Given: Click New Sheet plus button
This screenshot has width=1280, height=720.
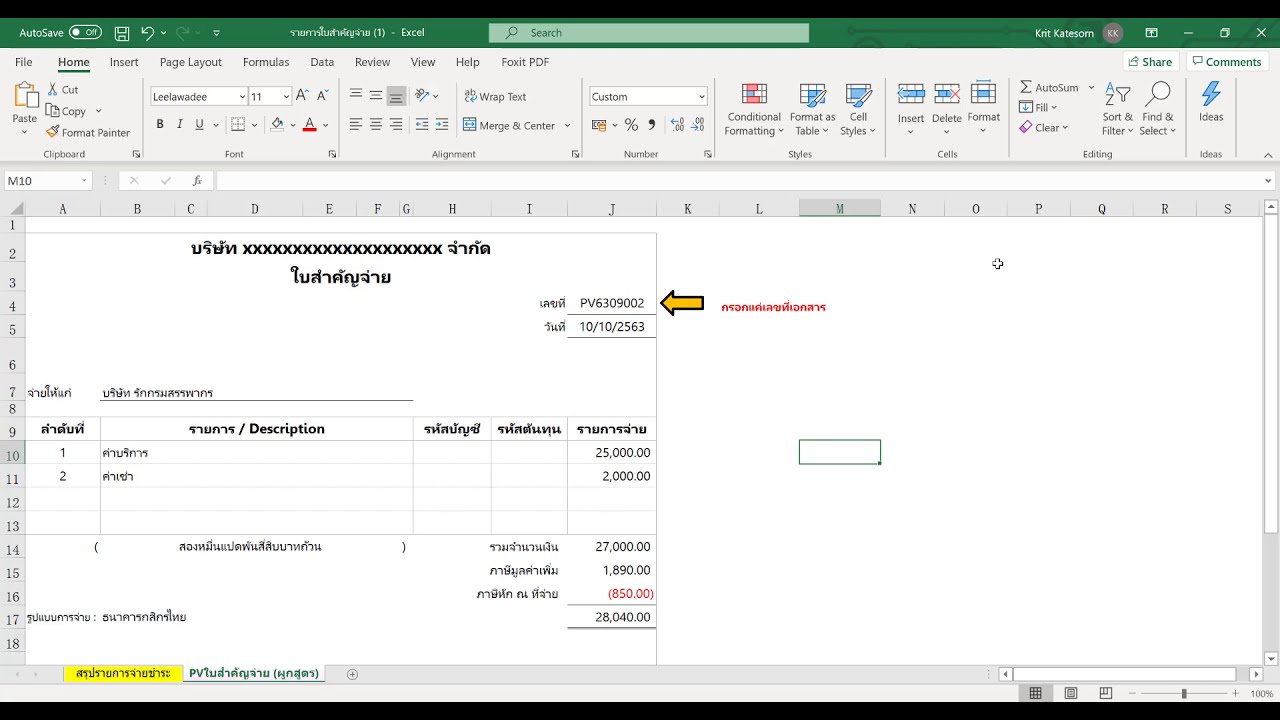Looking at the screenshot, I should click(x=352, y=674).
